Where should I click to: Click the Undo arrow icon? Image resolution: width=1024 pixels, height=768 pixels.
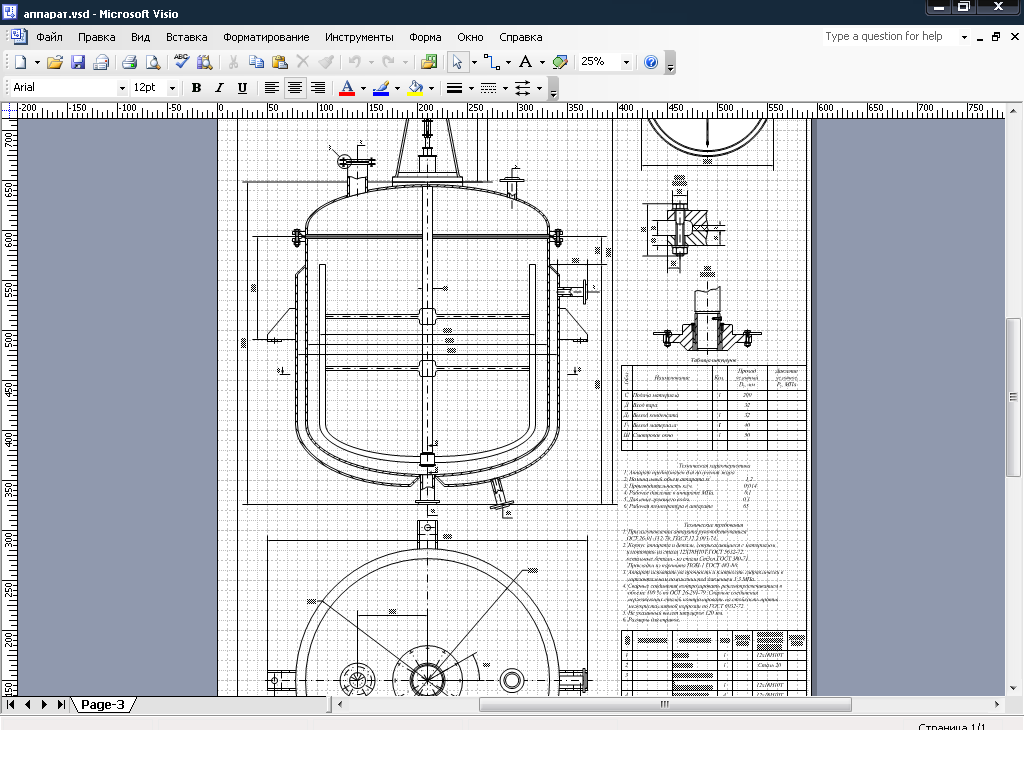355,62
